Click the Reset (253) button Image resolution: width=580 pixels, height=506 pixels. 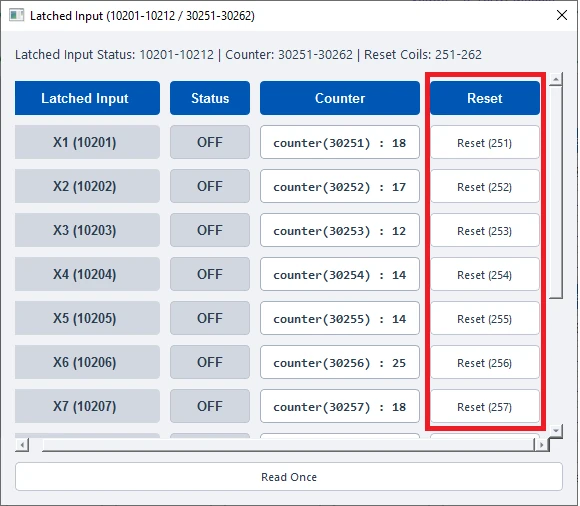point(485,230)
